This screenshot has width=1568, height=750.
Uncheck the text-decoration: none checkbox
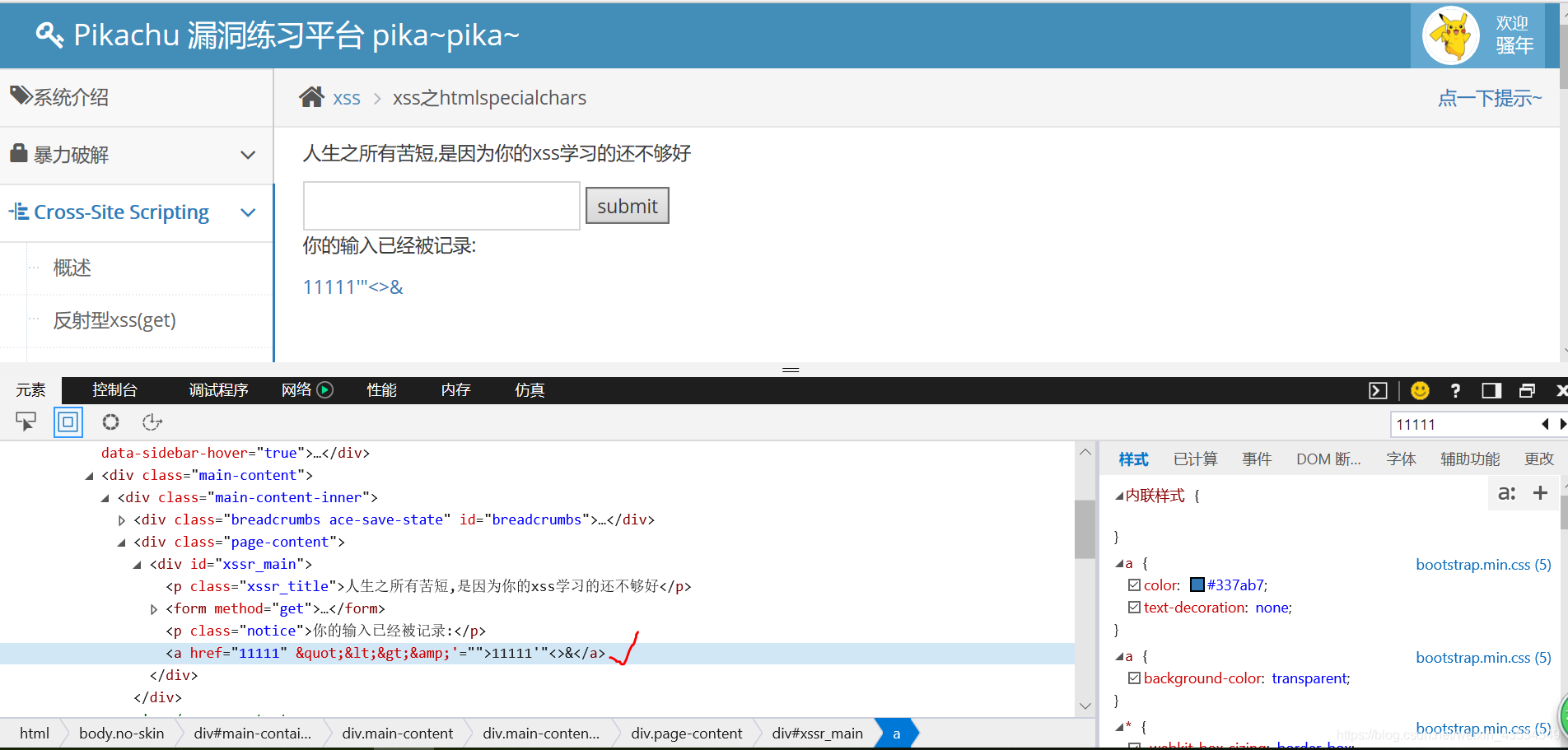click(1134, 608)
